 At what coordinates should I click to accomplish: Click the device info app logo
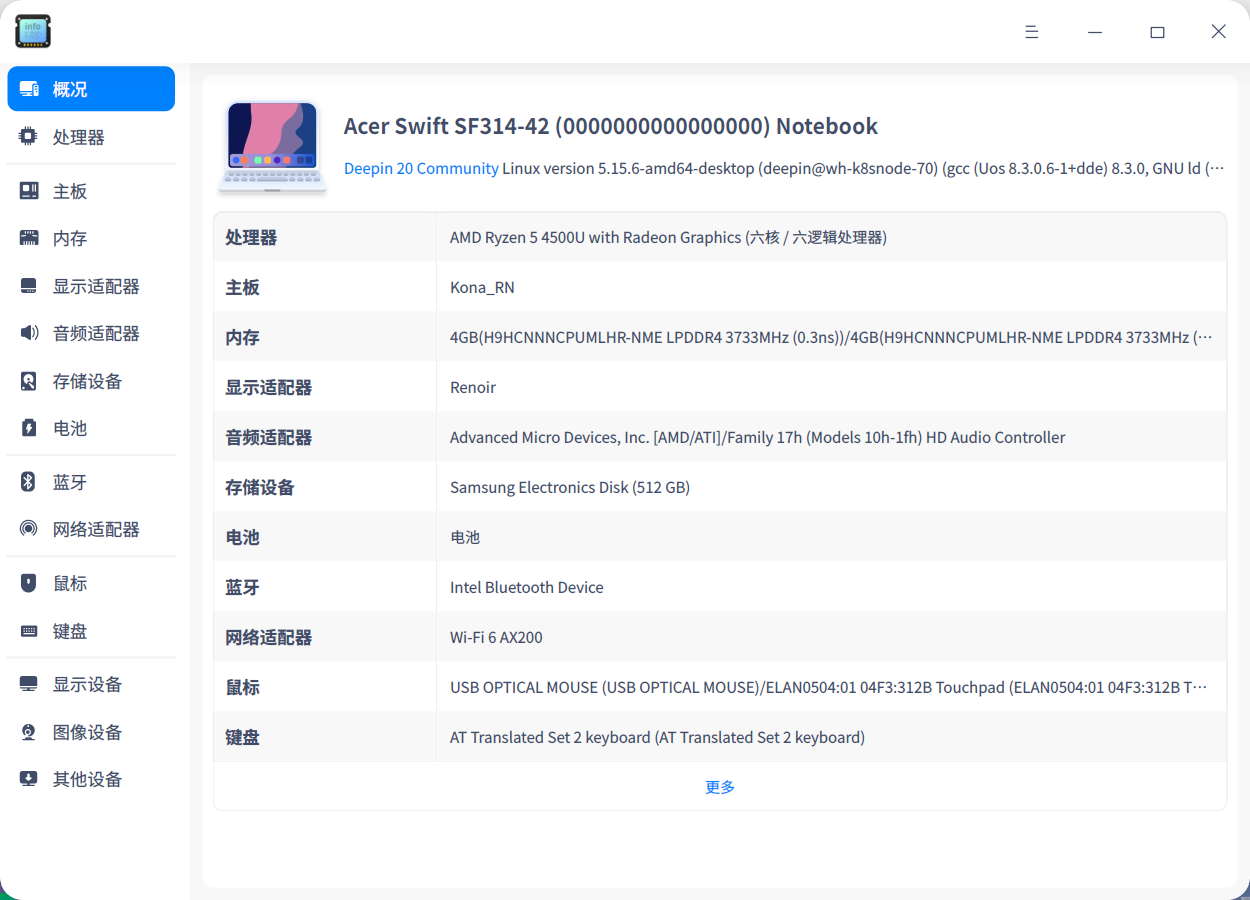coord(33,31)
